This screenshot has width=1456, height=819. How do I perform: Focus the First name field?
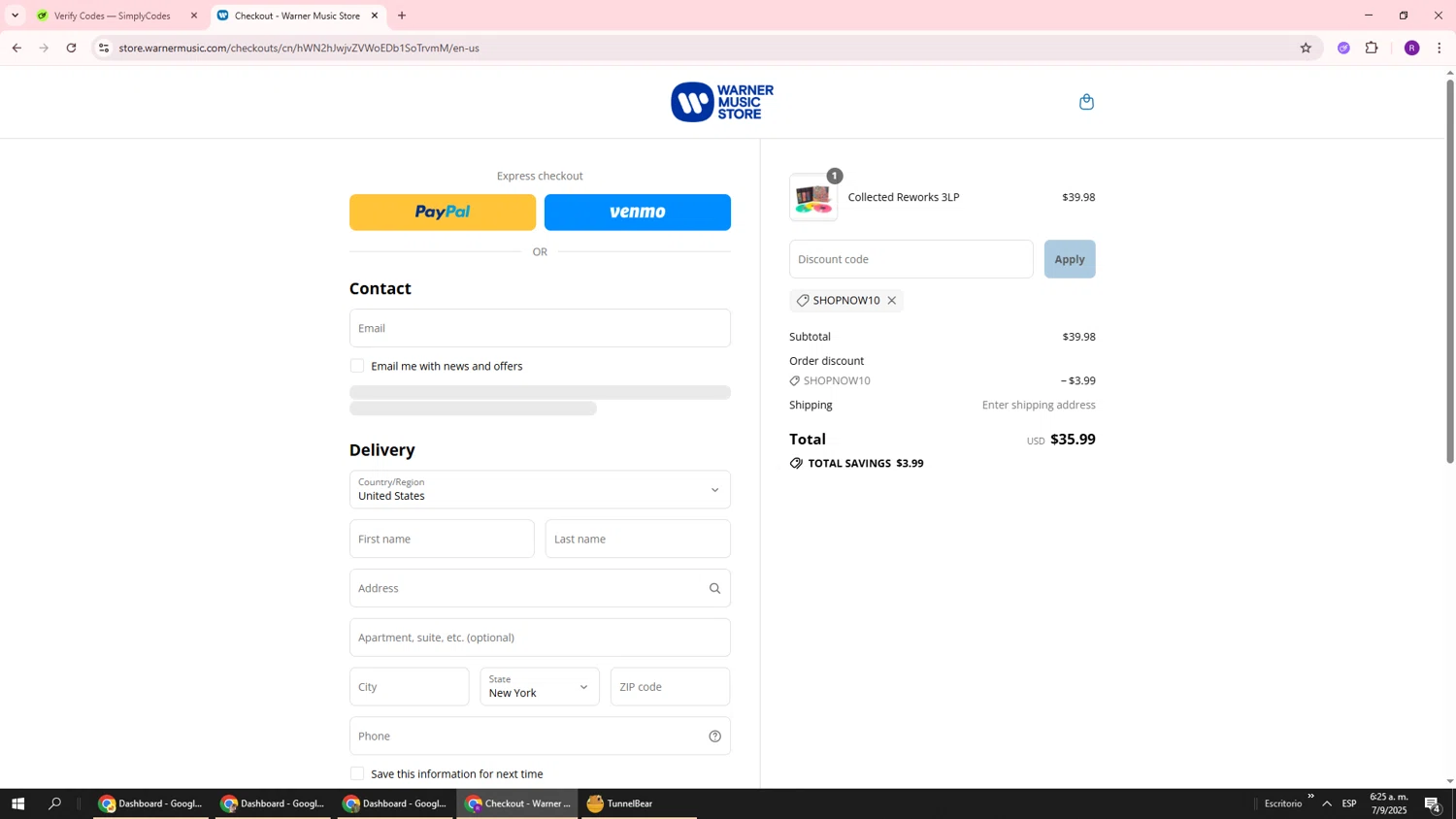point(442,539)
